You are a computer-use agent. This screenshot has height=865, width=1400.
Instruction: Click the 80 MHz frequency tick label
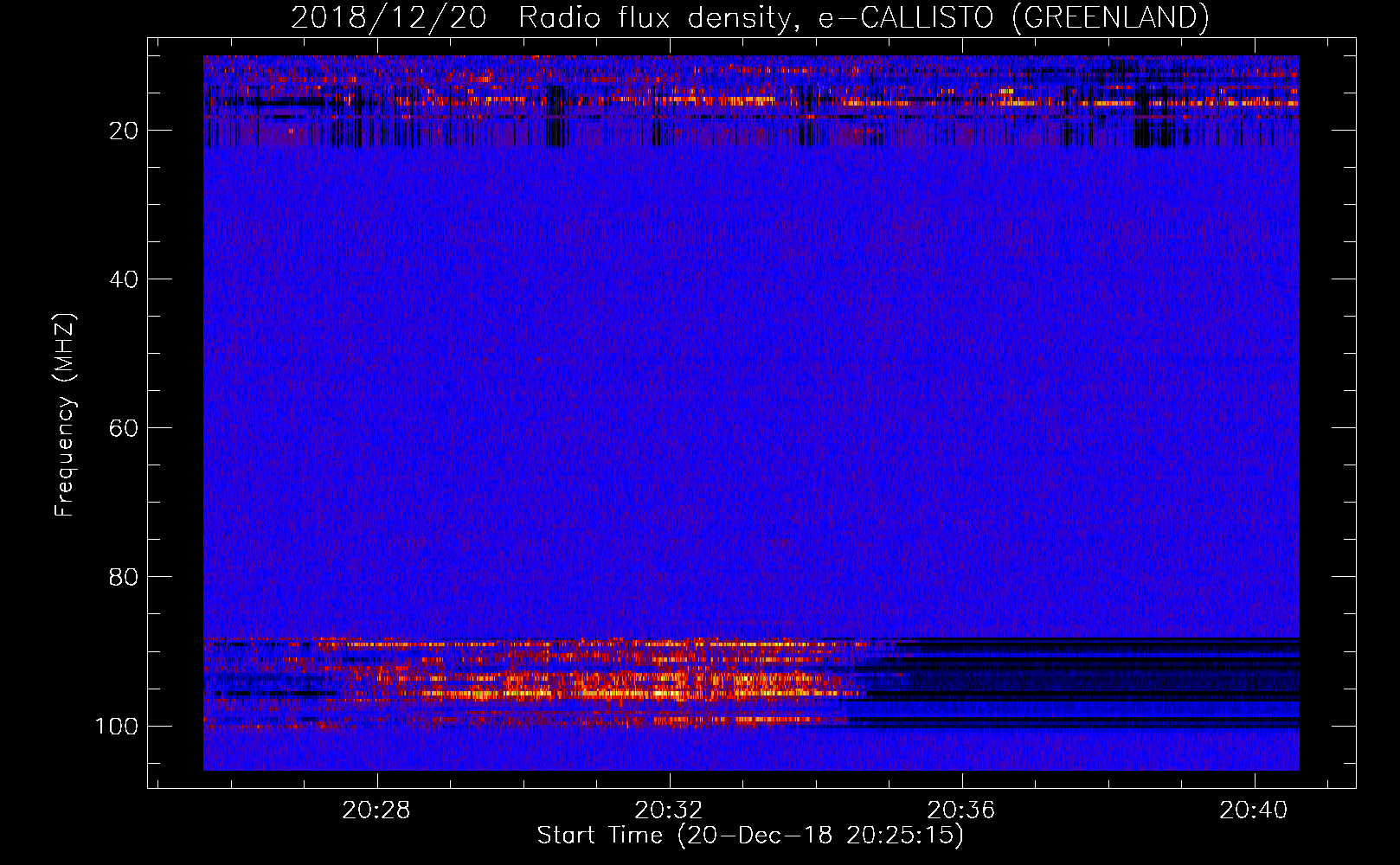coord(123,577)
